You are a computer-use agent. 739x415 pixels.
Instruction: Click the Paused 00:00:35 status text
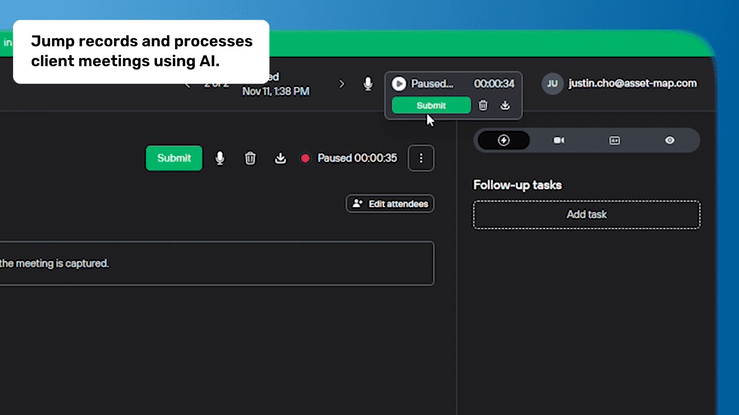[x=357, y=158]
